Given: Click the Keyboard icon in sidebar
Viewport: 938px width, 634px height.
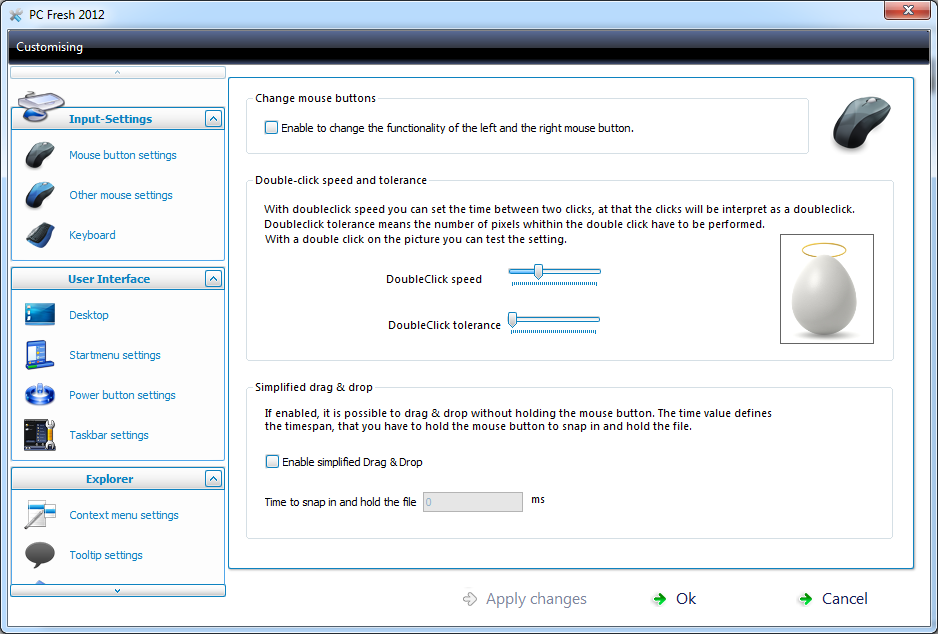Looking at the screenshot, I should click(40, 235).
